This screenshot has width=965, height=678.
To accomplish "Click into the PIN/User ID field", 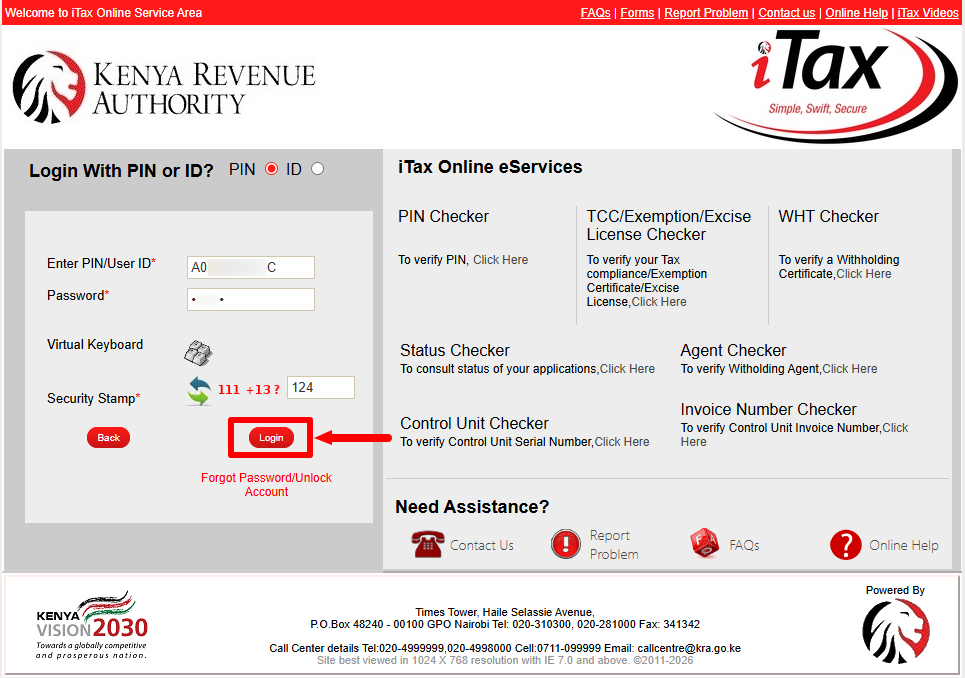I will [250, 268].
